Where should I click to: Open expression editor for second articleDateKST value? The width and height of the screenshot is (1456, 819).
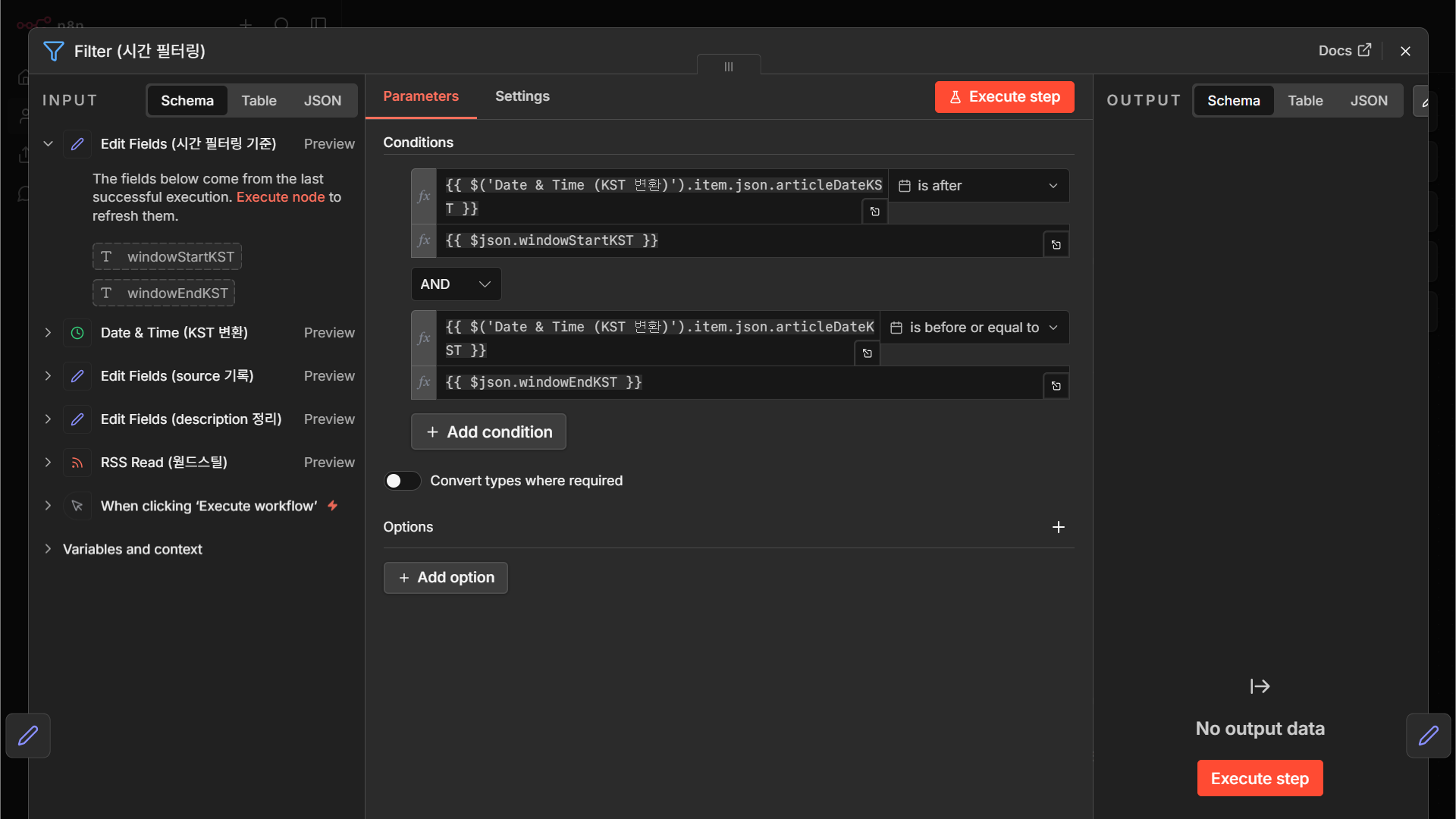click(x=868, y=353)
